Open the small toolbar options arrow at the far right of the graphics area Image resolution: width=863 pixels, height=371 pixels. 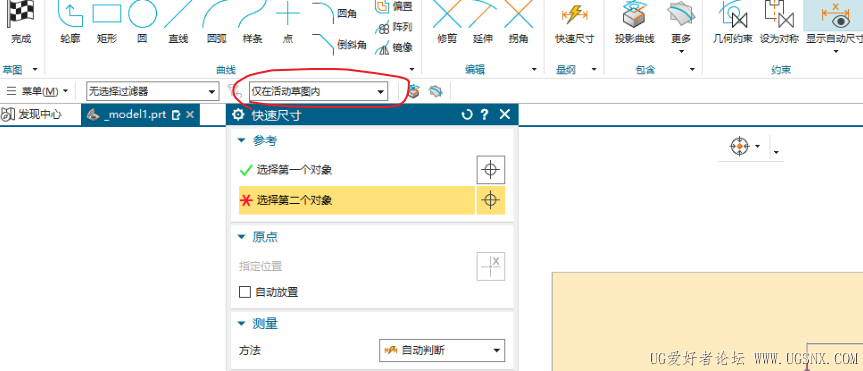(776, 152)
